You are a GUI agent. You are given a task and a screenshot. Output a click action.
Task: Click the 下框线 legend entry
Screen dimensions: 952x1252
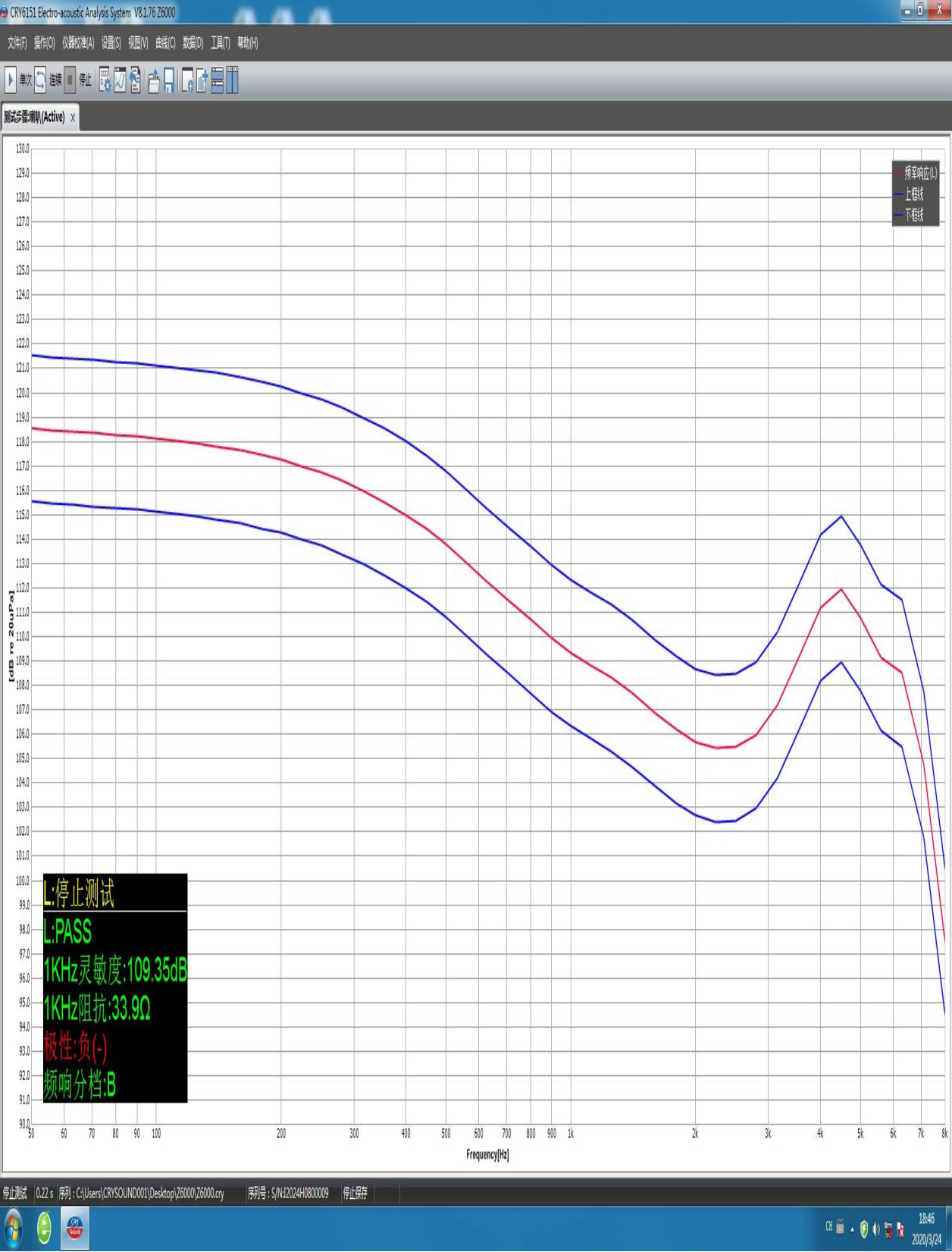click(910, 215)
